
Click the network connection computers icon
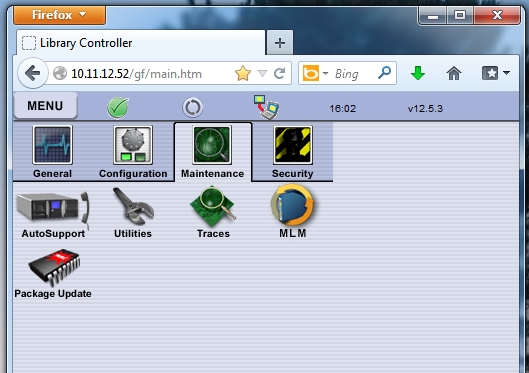(x=267, y=107)
